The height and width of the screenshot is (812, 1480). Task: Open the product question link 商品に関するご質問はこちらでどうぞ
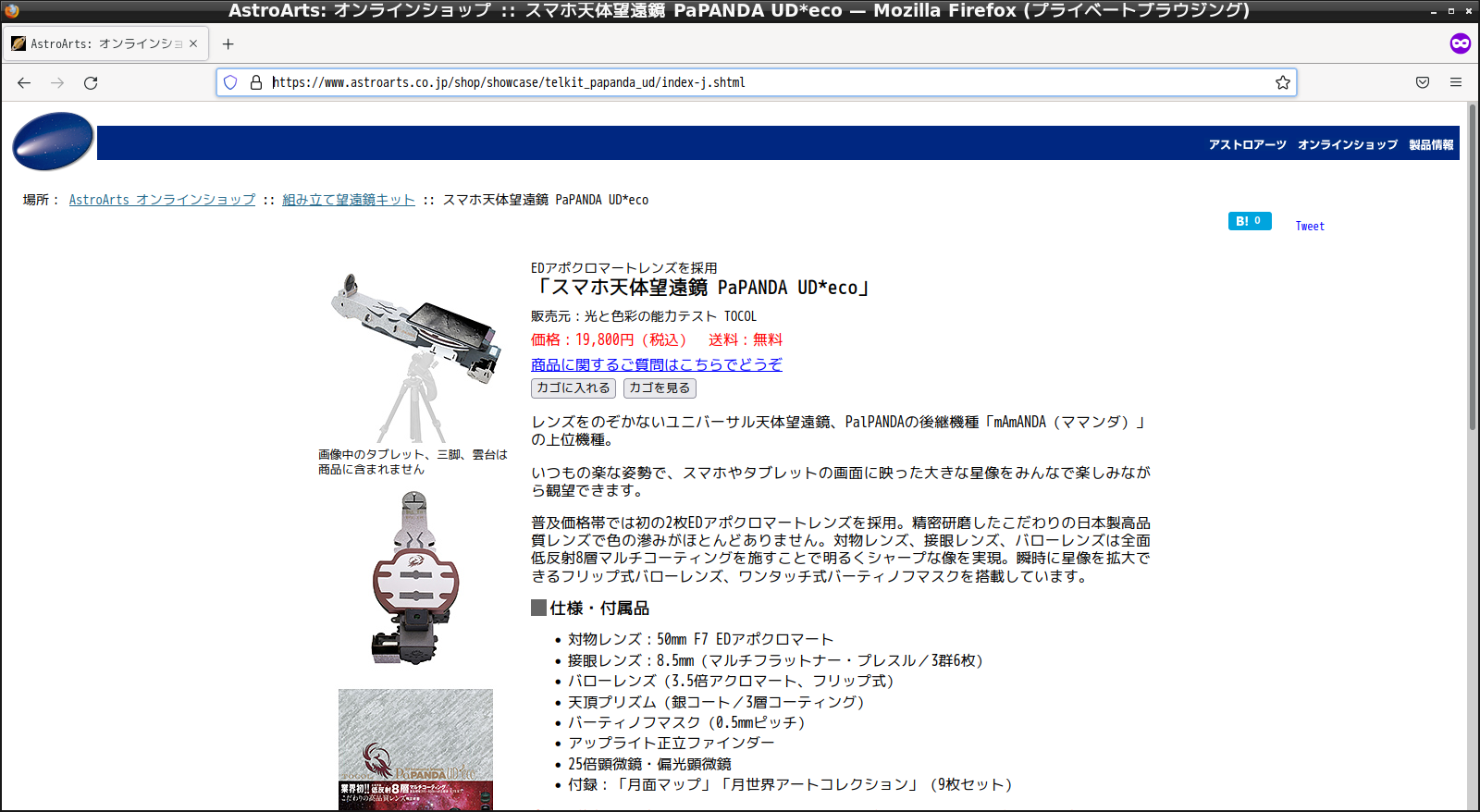point(657,364)
